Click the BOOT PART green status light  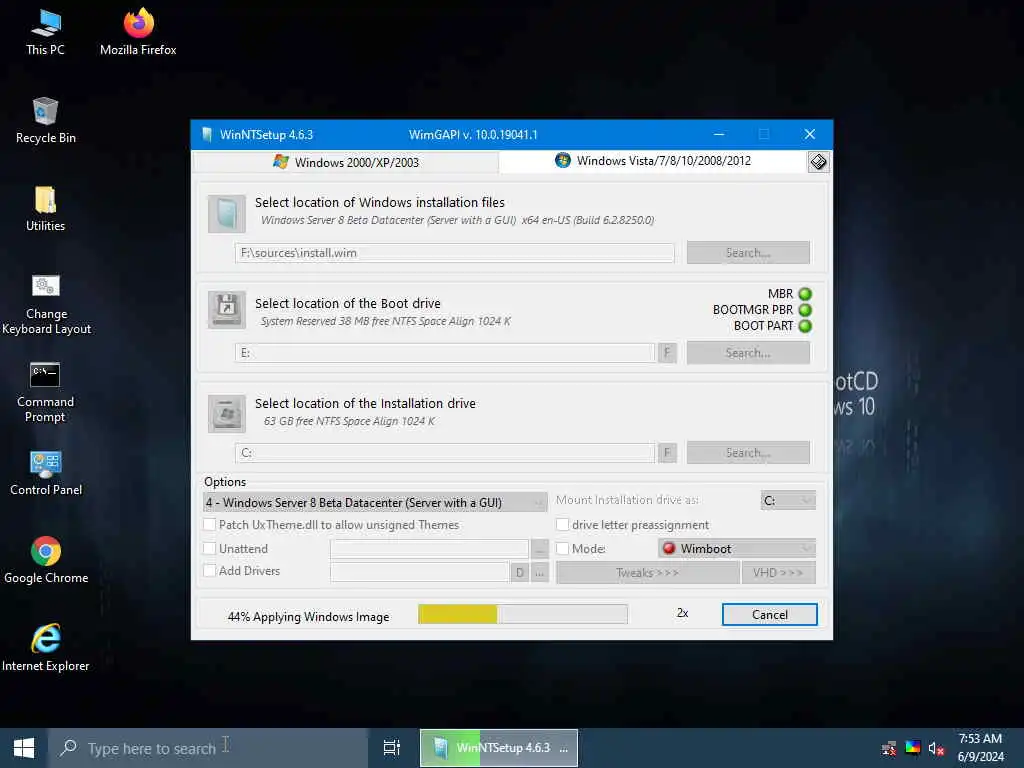point(805,326)
